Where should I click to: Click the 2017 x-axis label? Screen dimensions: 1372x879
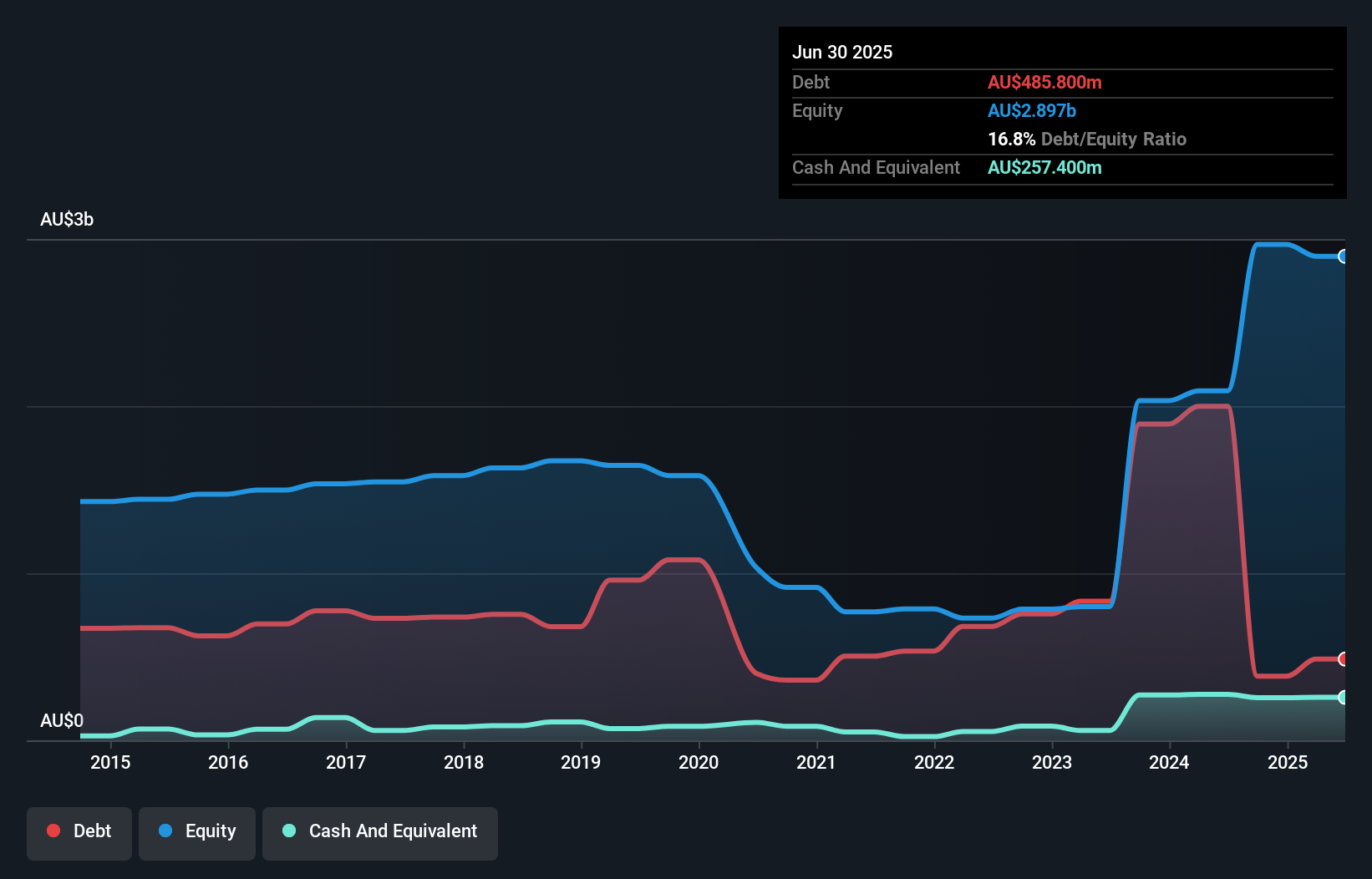346,762
